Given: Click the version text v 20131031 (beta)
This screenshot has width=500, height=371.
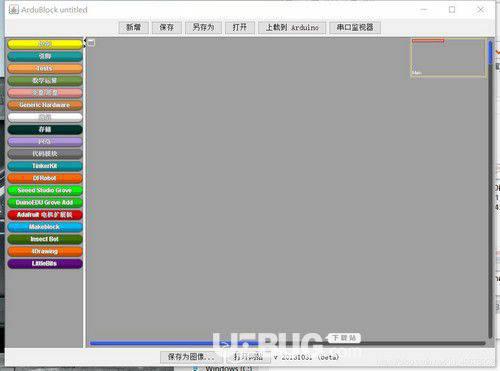Looking at the screenshot, I should pyautogui.click(x=306, y=357).
